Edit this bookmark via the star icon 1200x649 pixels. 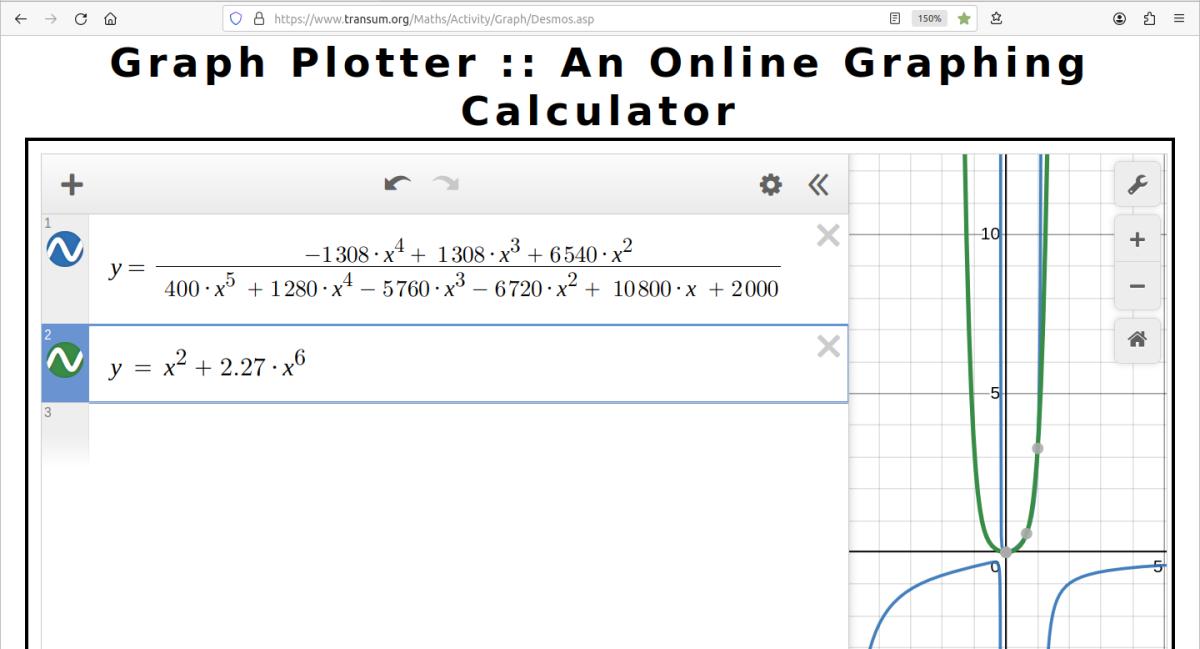click(964, 18)
